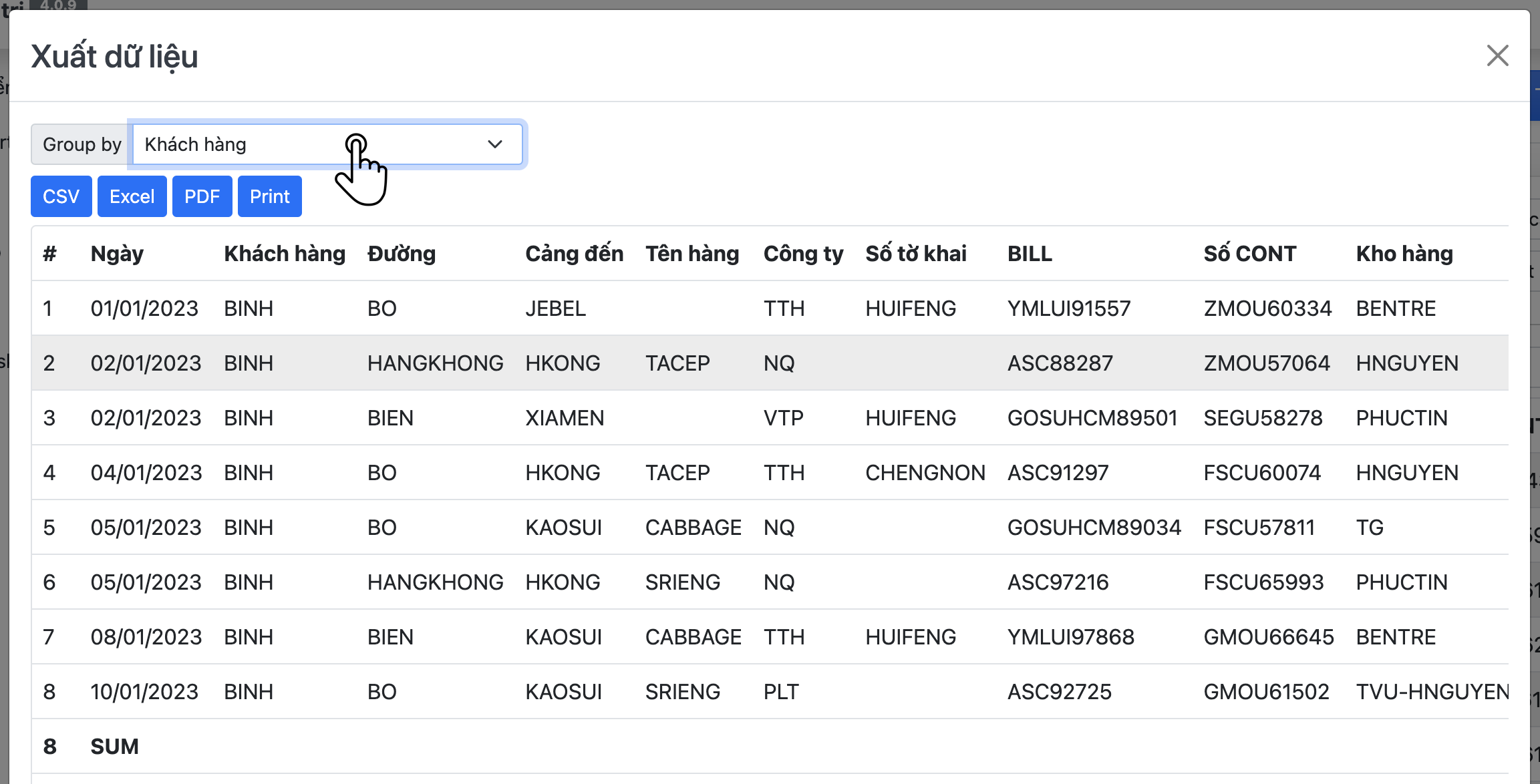Click the BILL column header
This screenshot has height=784, width=1540.
[x=1030, y=254]
